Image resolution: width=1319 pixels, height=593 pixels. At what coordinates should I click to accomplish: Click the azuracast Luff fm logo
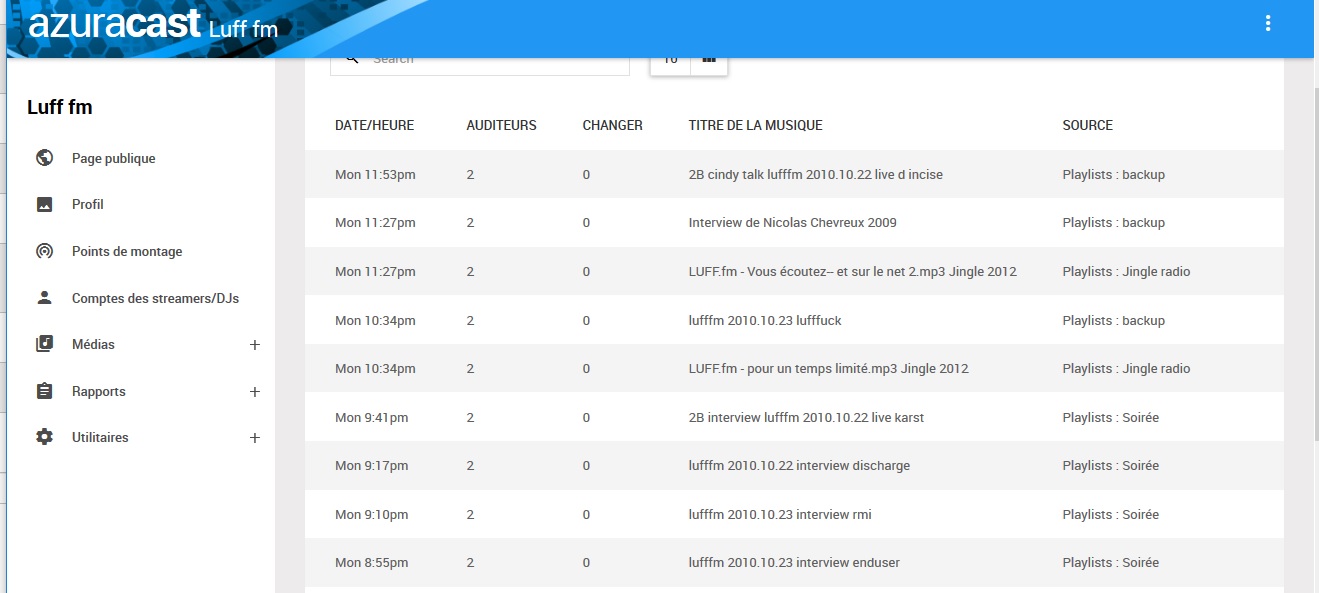pos(113,27)
